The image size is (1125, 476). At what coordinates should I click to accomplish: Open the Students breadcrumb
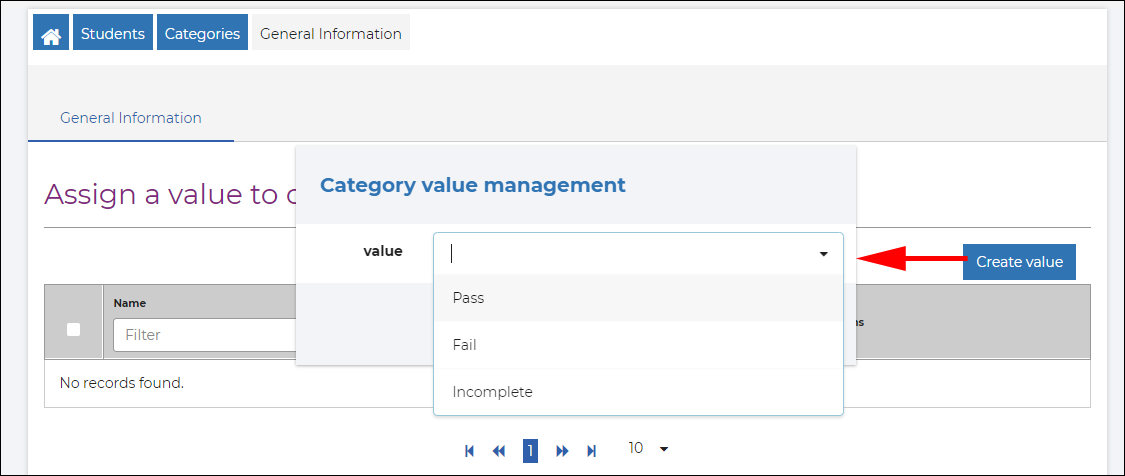click(112, 33)
